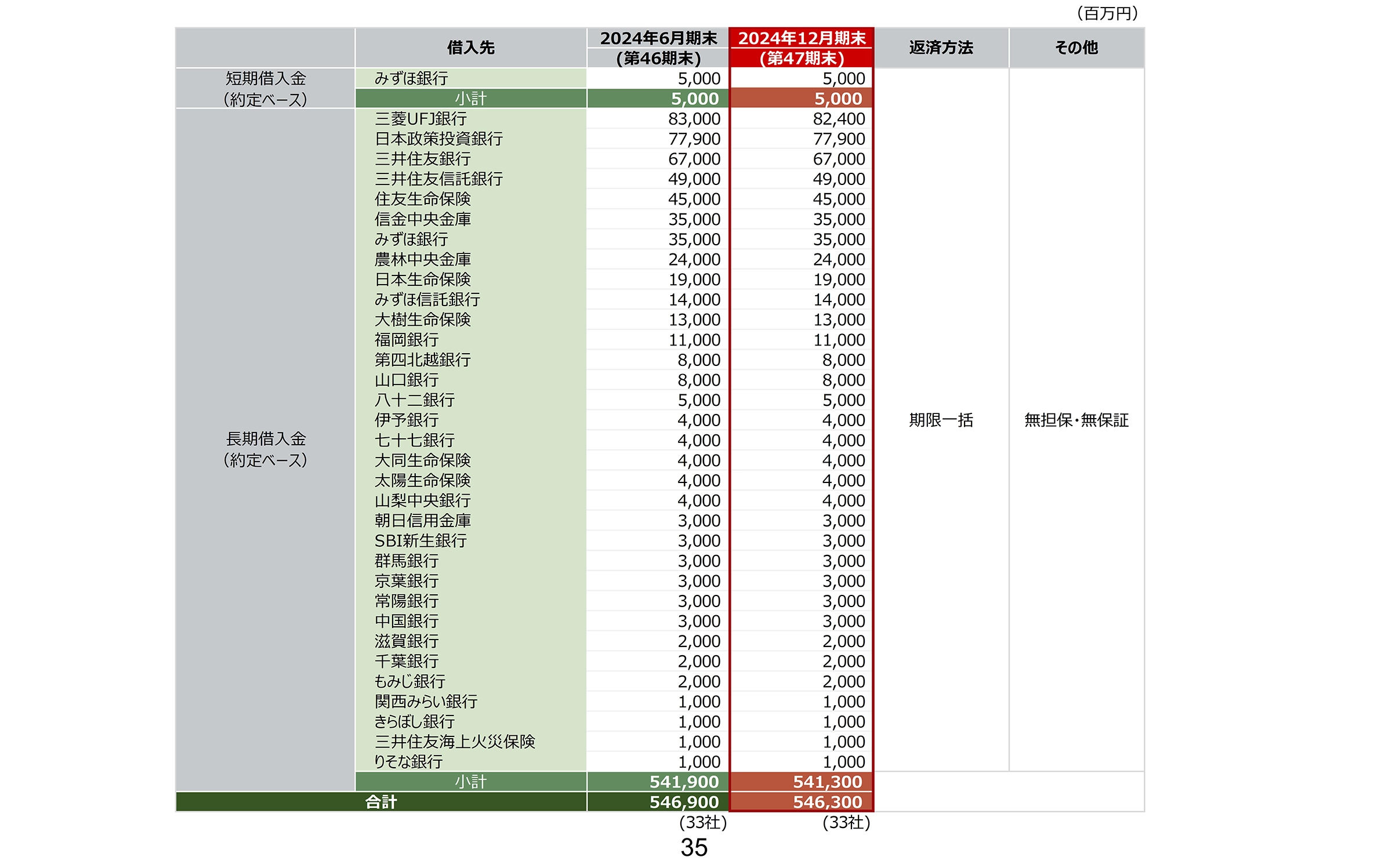Click the 七十七銀行 lender name
1392x868 pixels.
pos(414,440)
